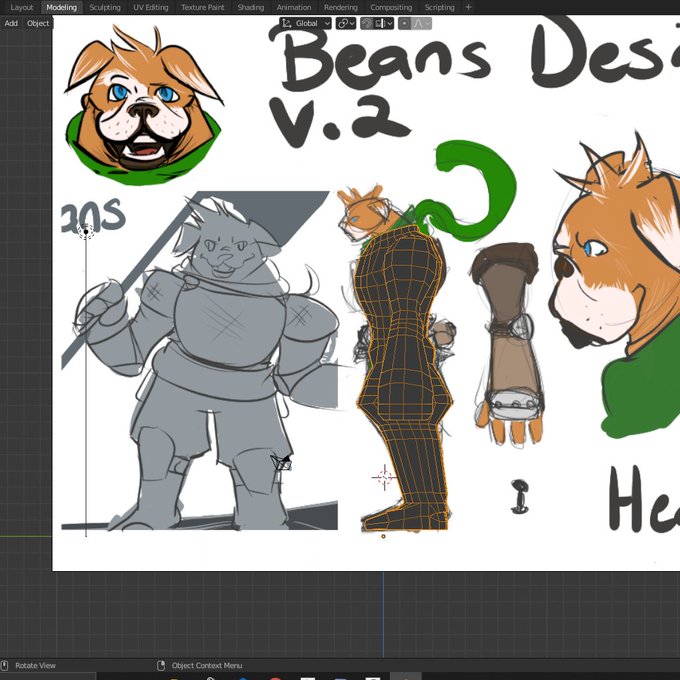Click the Object Context Menu status bar hint
The width and height of the screenshot is (680, 680).
[x=207, y=665]
